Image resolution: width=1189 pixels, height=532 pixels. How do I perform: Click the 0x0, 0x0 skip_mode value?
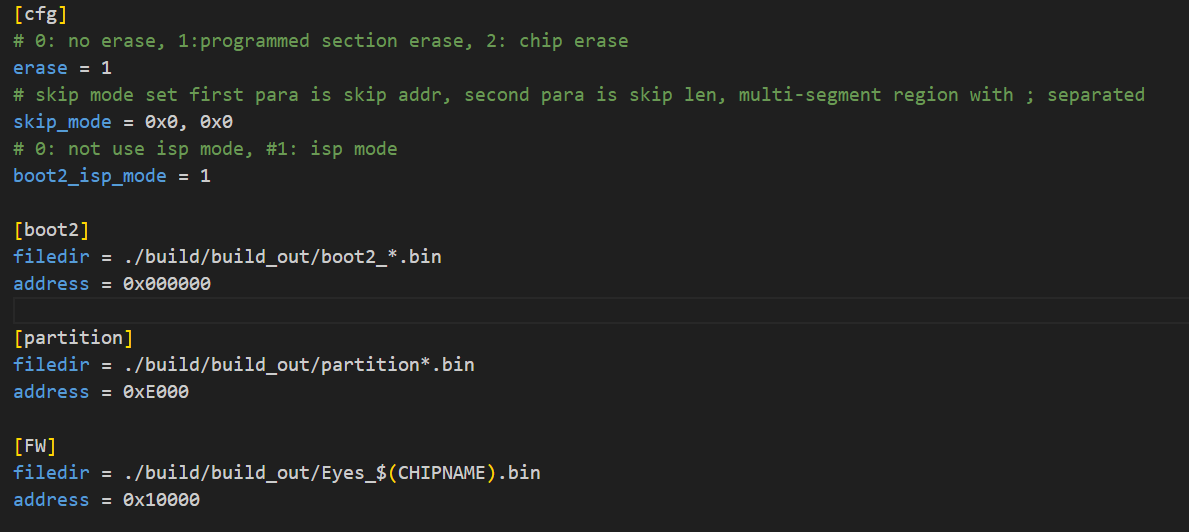tap(189, 122)
